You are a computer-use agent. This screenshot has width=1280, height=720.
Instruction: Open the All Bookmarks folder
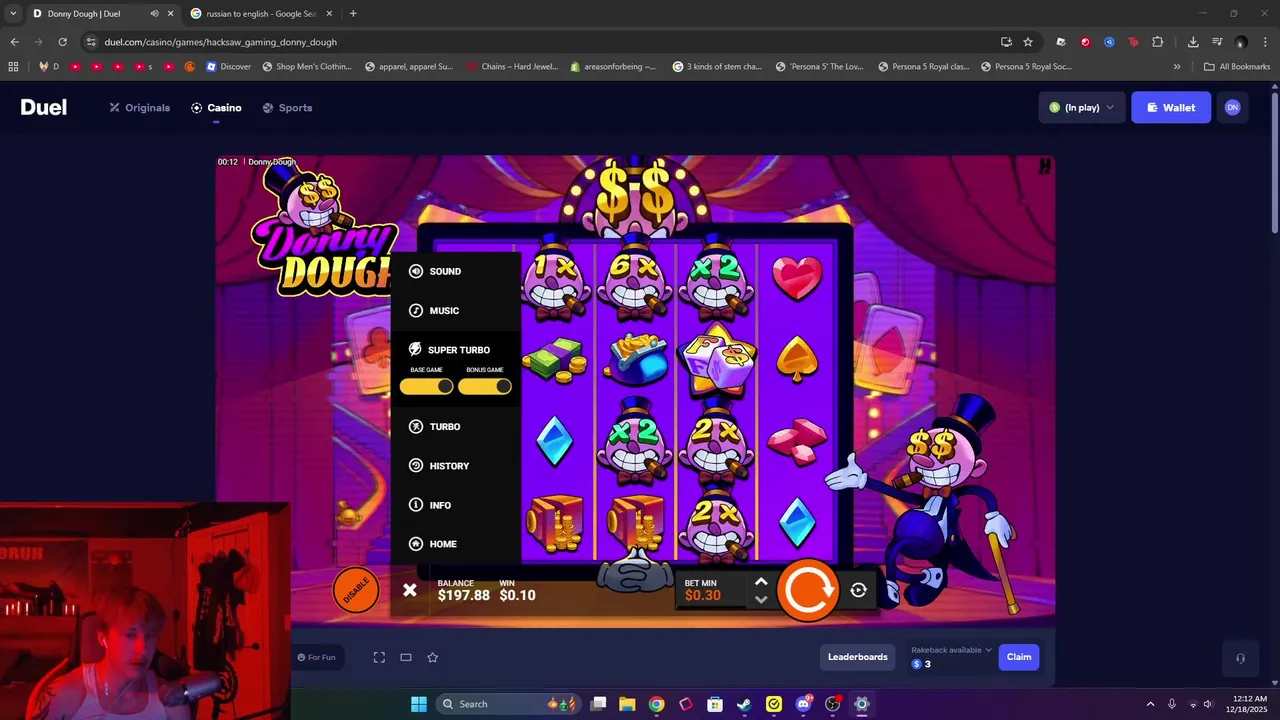[1236, 67]
